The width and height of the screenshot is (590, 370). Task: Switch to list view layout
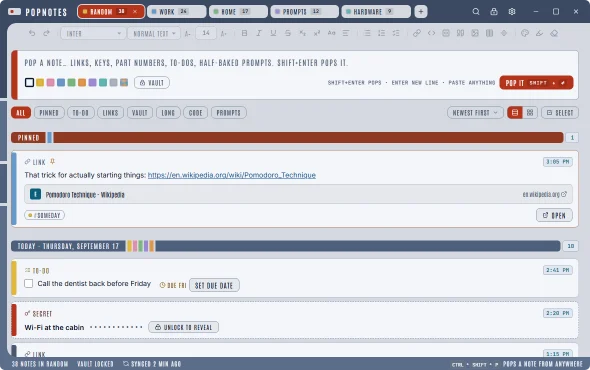point(515,113)
